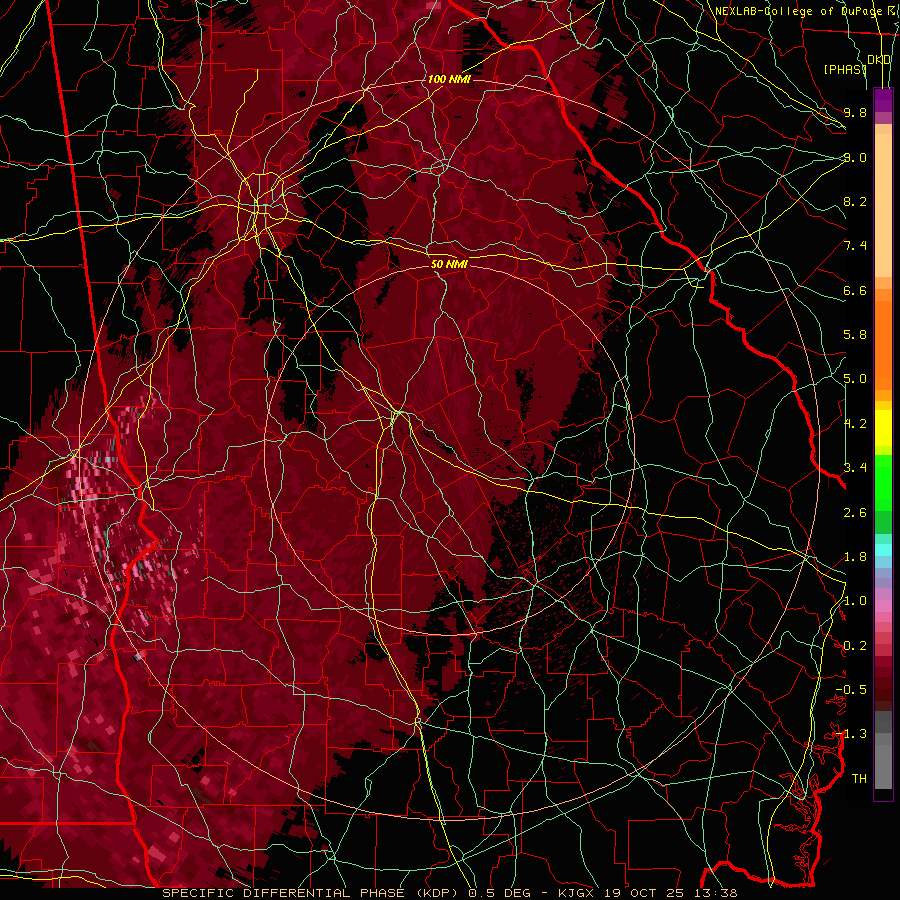
Task: Click the 3.4 legend value
Action: 855,468
